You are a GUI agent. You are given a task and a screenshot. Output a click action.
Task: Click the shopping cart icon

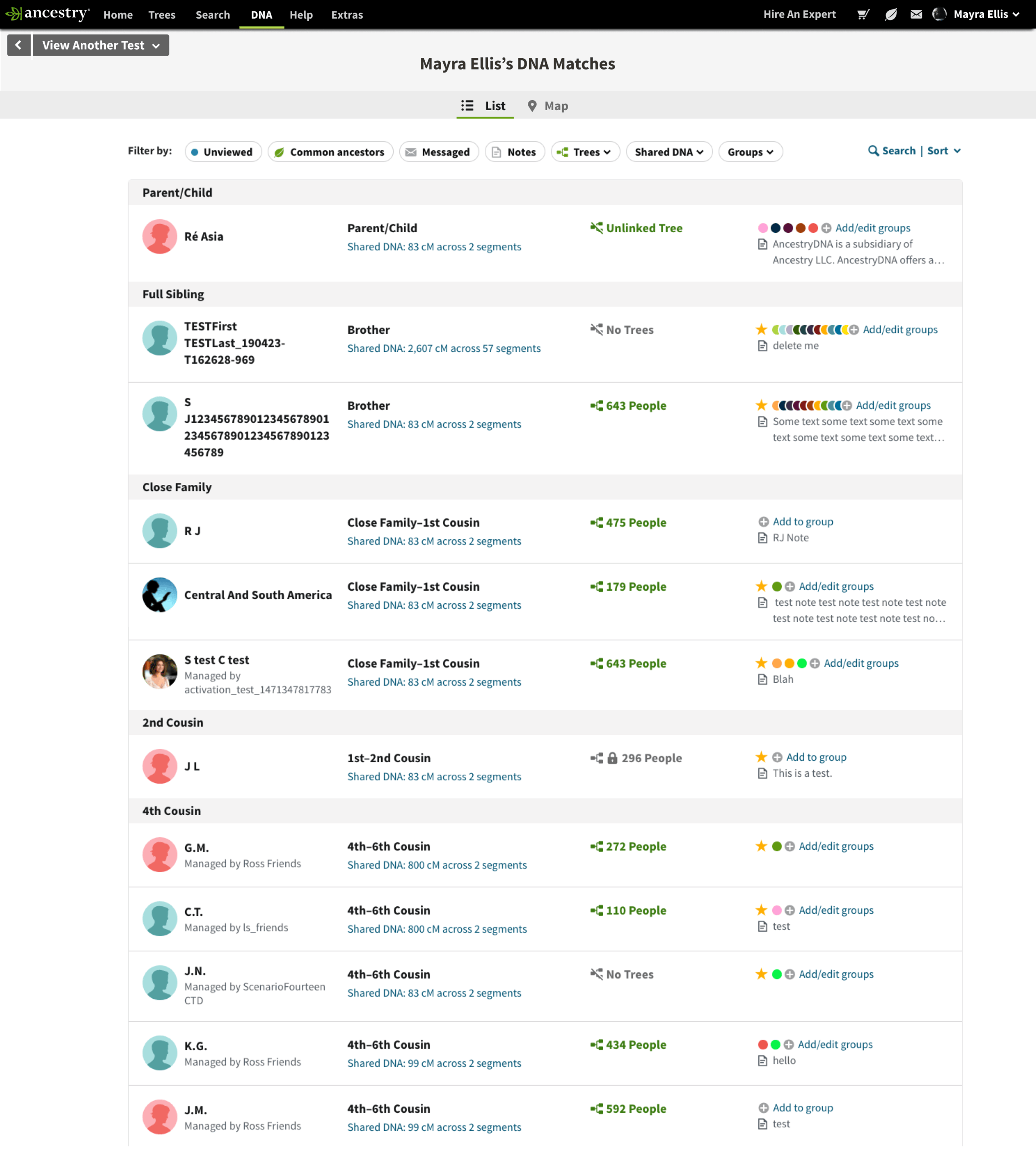[x=863, y=14]
